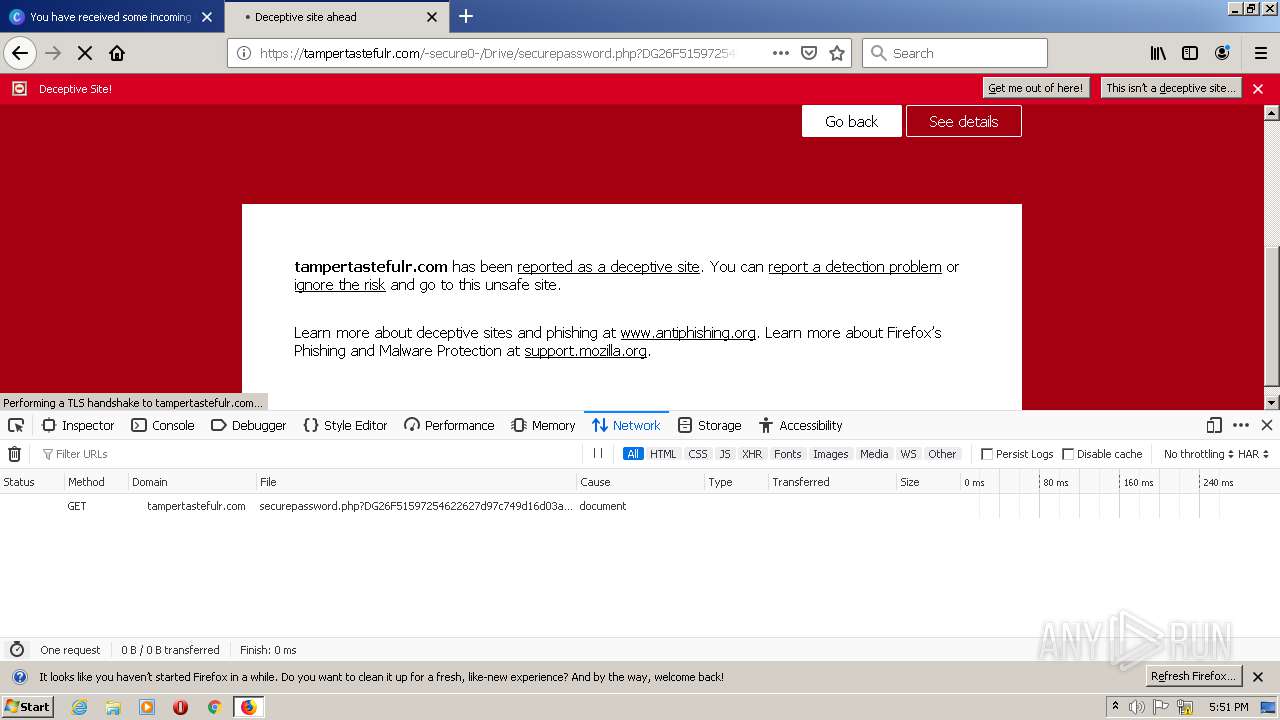1280x720 pixels.
Task: Bookmark this page with the star icon
Action: (x=837, y=53)
